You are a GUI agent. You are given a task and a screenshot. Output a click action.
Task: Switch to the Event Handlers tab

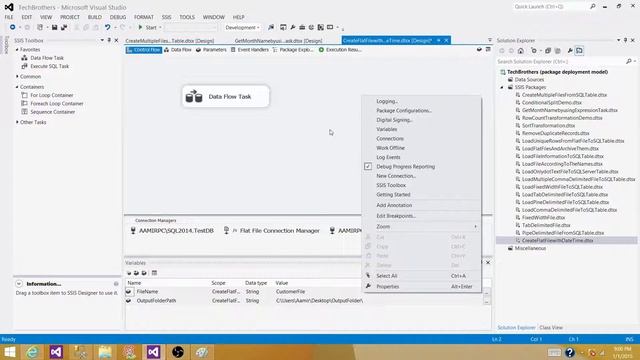tap(249, 50)
